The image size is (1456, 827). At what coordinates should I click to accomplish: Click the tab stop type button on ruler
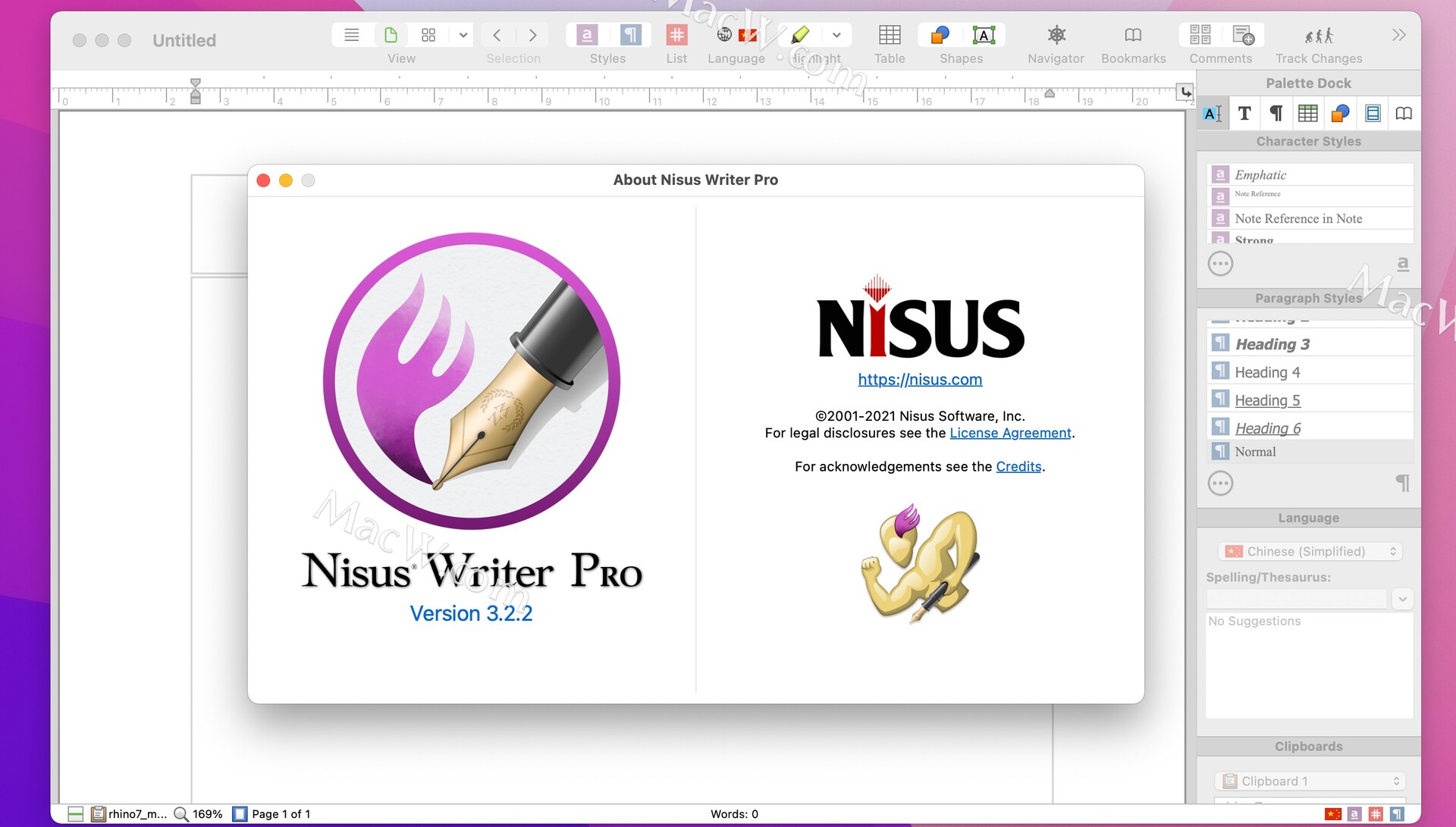(x=1185, y=92)
